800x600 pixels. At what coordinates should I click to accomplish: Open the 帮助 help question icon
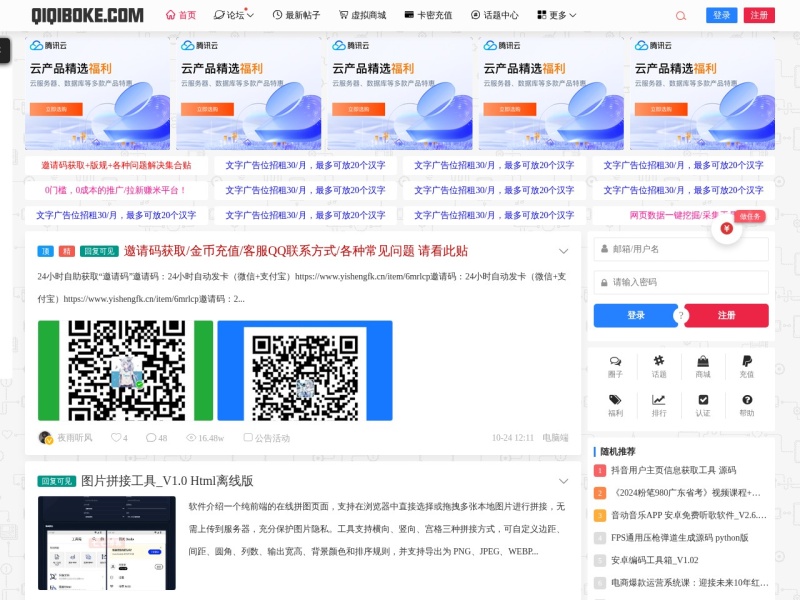[x=747, y=406]
